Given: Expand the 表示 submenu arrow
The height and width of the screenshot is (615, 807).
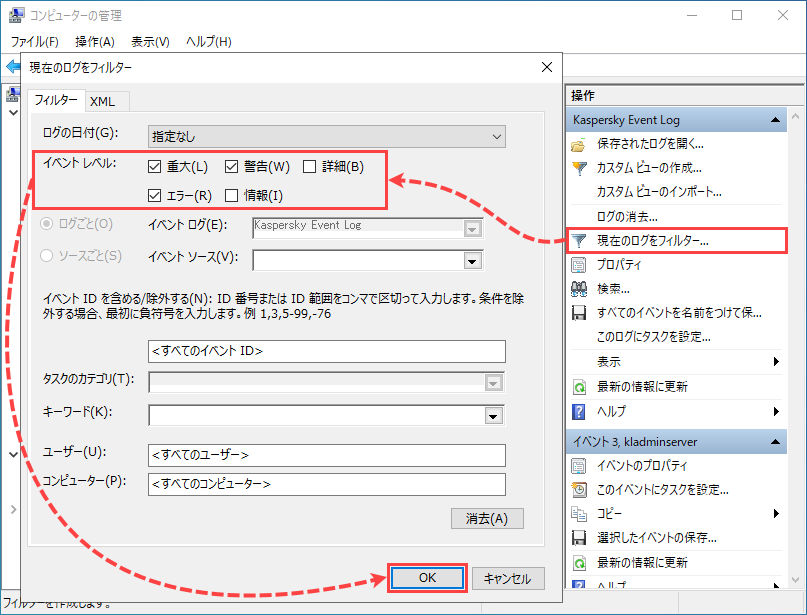Looking at the screenshot, I should (x=776, y=362).
